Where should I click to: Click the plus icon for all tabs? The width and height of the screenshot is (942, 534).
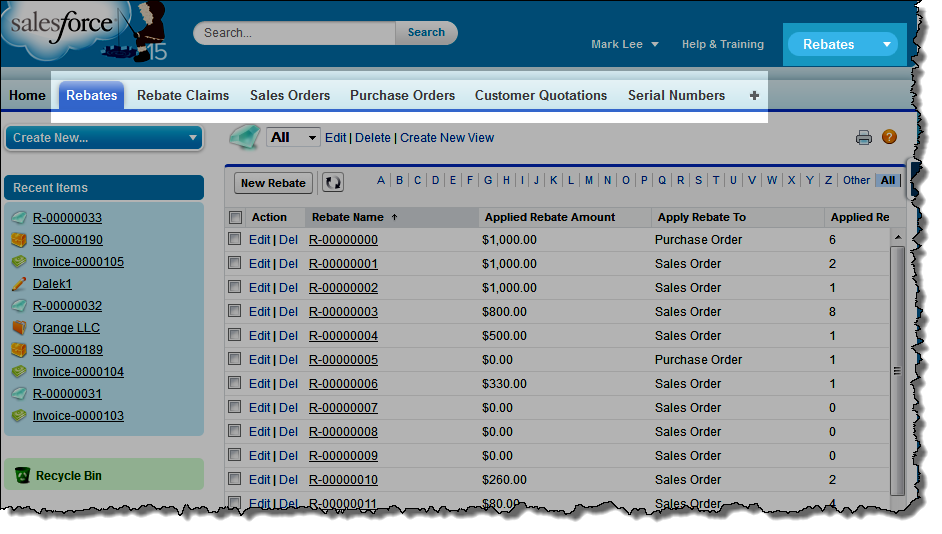pyautogui.click(x=754, y=96)
